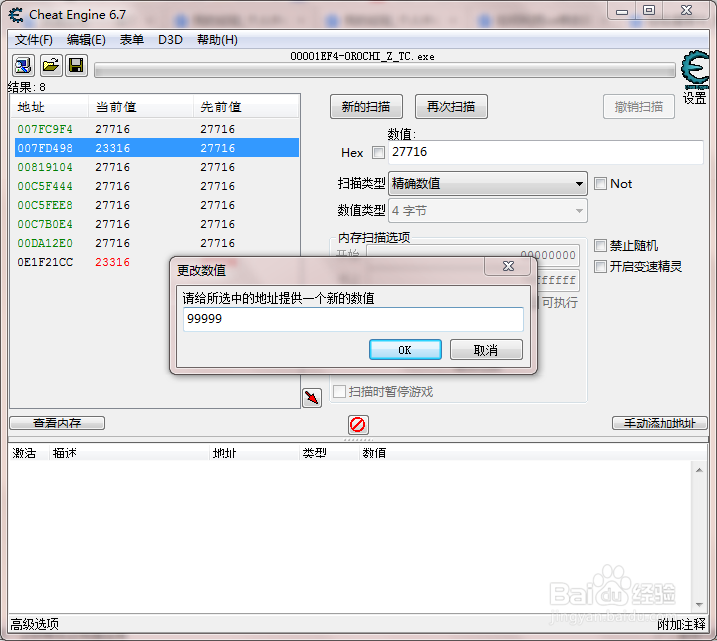This screenshot has height=641, width=717.
Task: Click the scan progress bar
Action: tap(385, 70)
